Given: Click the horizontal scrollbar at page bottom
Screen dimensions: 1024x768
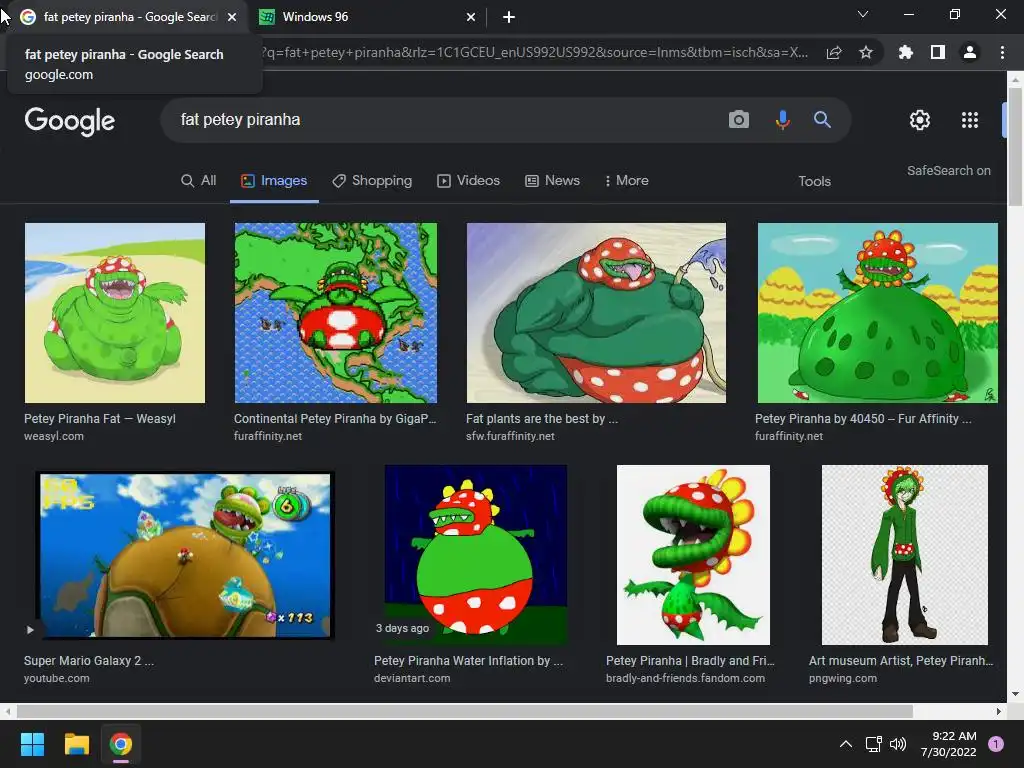Looking at the screenshot, I should tap(464, 711).
